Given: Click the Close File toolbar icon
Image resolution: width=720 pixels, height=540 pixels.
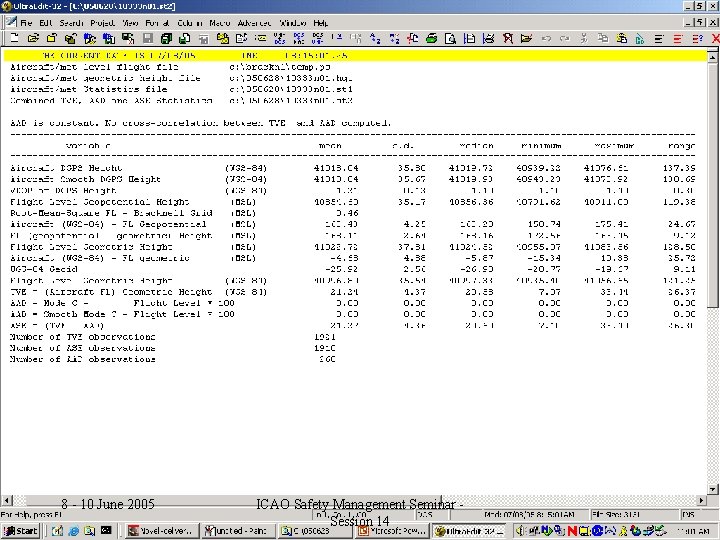Looking at the screenshot, I should [x=51, y=39].
